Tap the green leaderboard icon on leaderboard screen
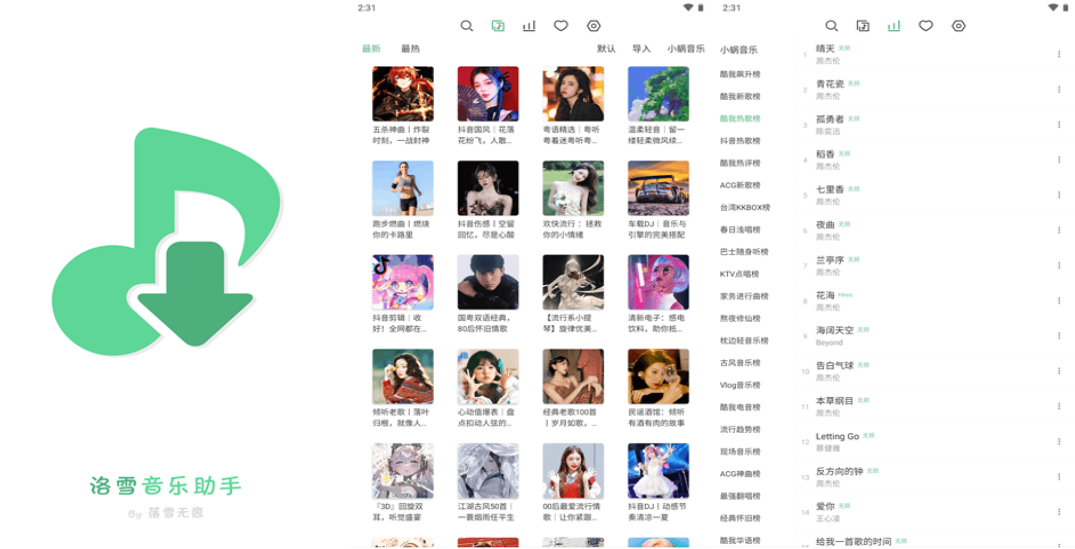Image resolution: width=1075 pixels, height=549 pixels. point(894,26)
